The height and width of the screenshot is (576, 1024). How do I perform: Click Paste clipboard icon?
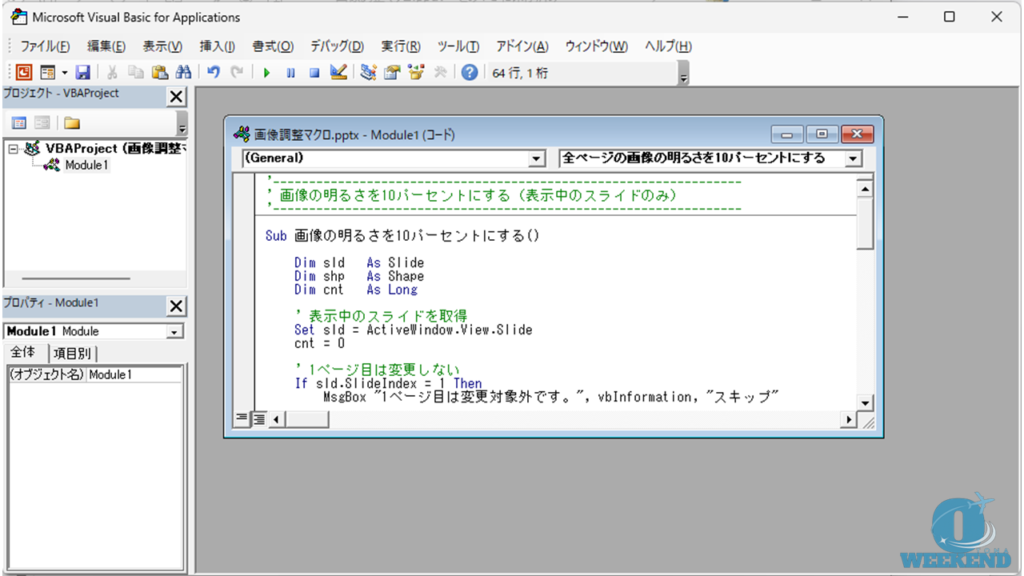pos(159,72)
